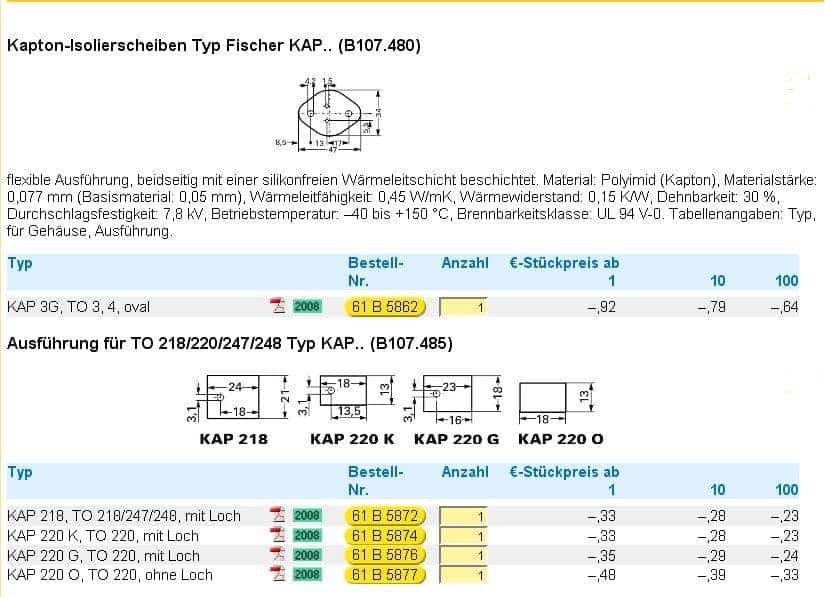825x597 pixels.
Task: Click the 100-piece price –,64 for KAP 3G
Action: coord(784,307)
